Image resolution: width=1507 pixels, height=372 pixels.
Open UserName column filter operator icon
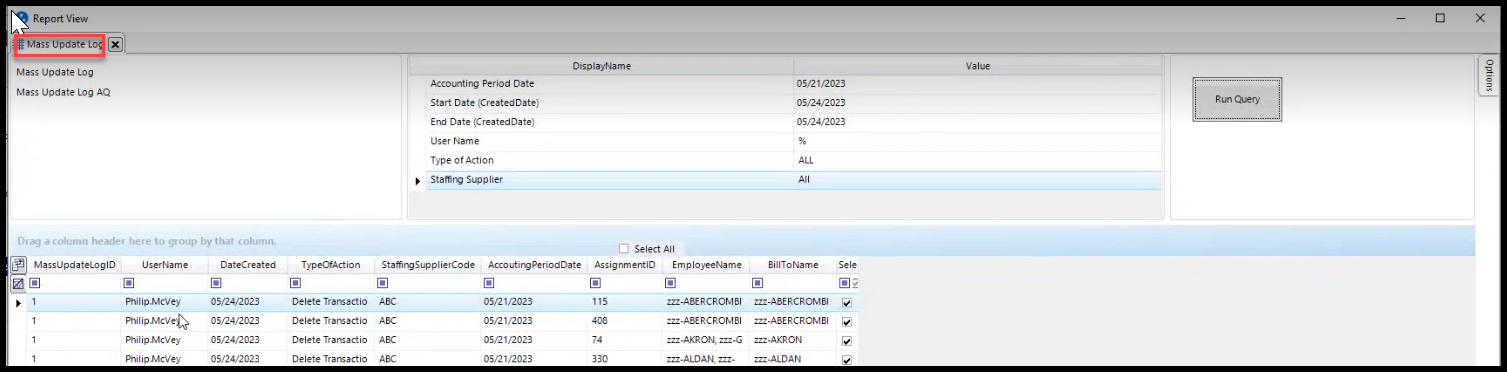pyautogui.click(x=129, y=284)
